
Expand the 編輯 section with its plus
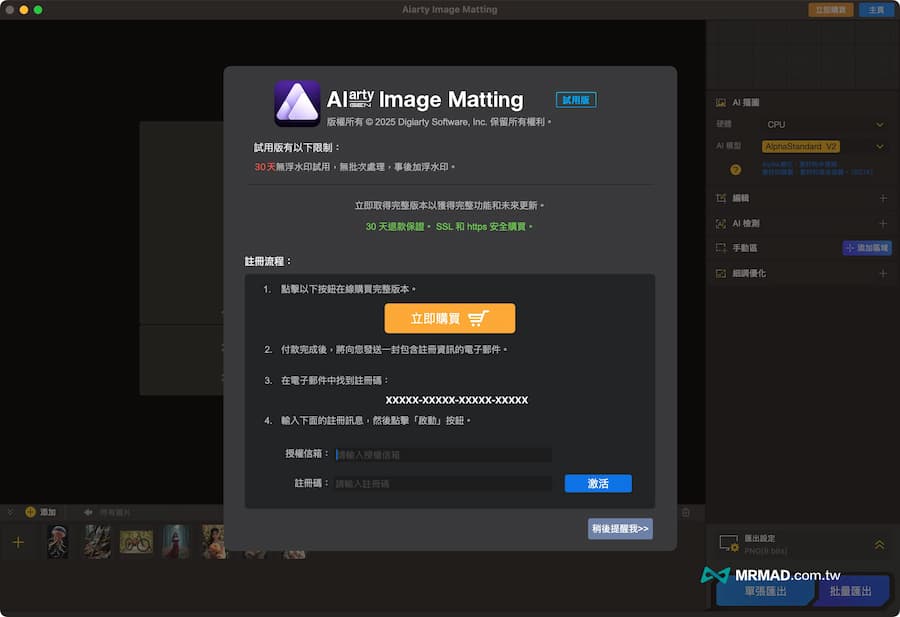(881, 197)
